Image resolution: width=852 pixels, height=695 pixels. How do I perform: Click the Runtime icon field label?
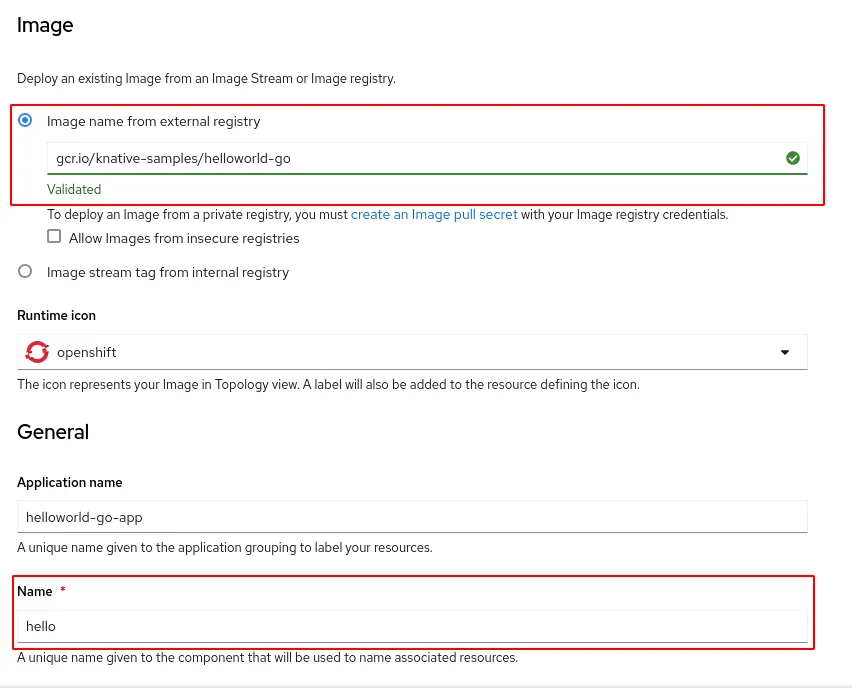57,315
